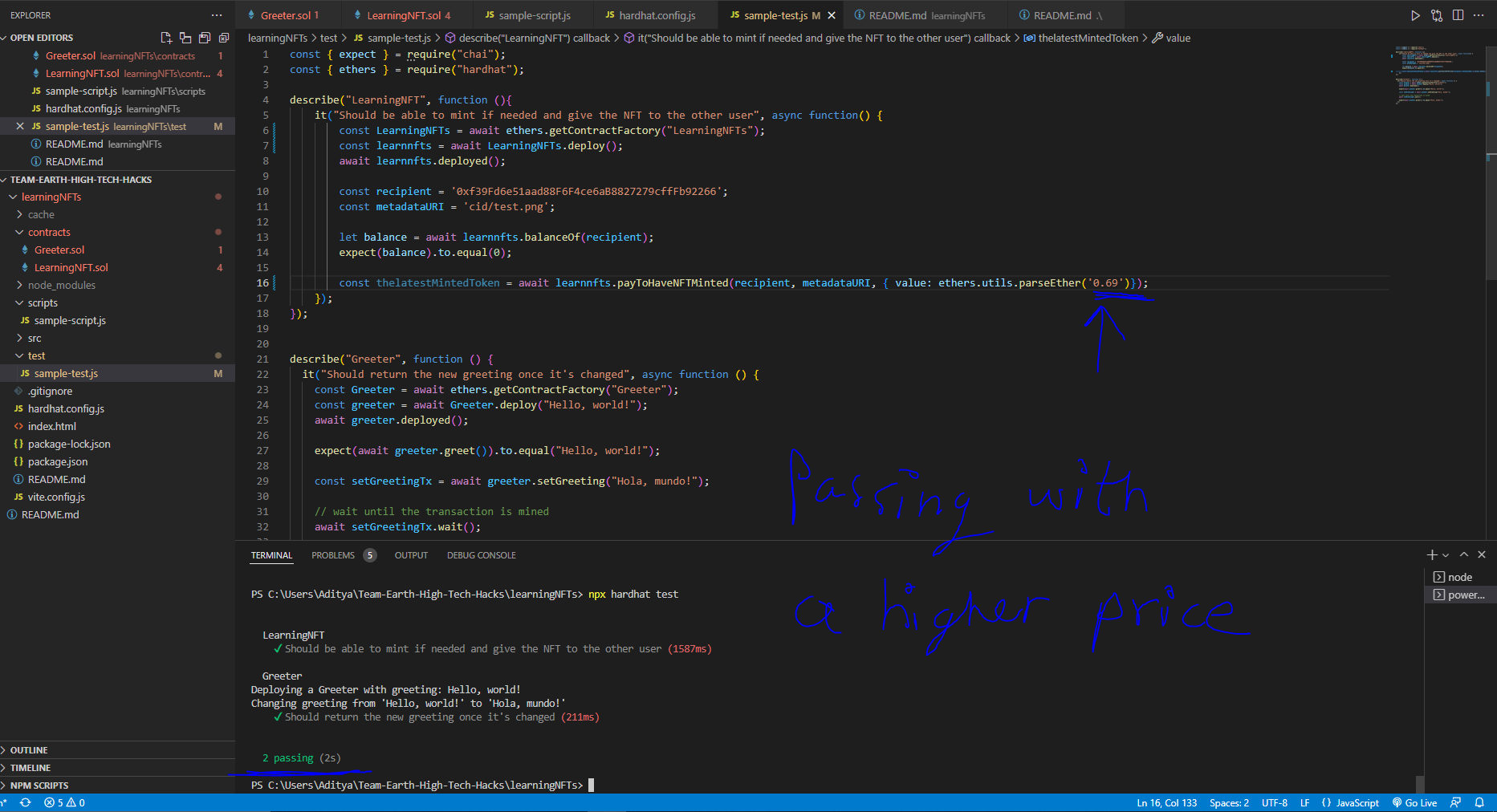Switch to the hardhat.config.js tab
This screenshot has height=812, width=1497.
(x=657, y=15)
